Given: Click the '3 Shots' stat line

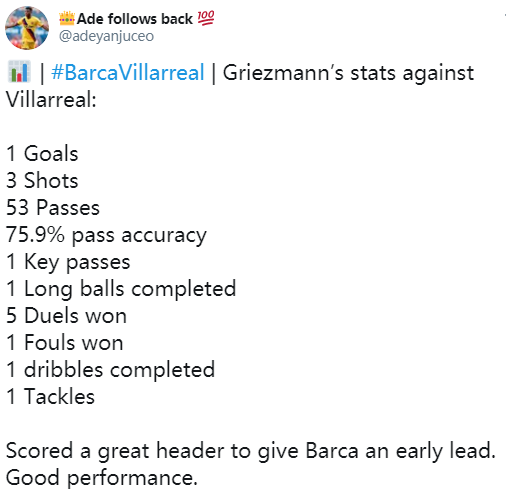Looking at the screenshot, I should tap(42, 181).
